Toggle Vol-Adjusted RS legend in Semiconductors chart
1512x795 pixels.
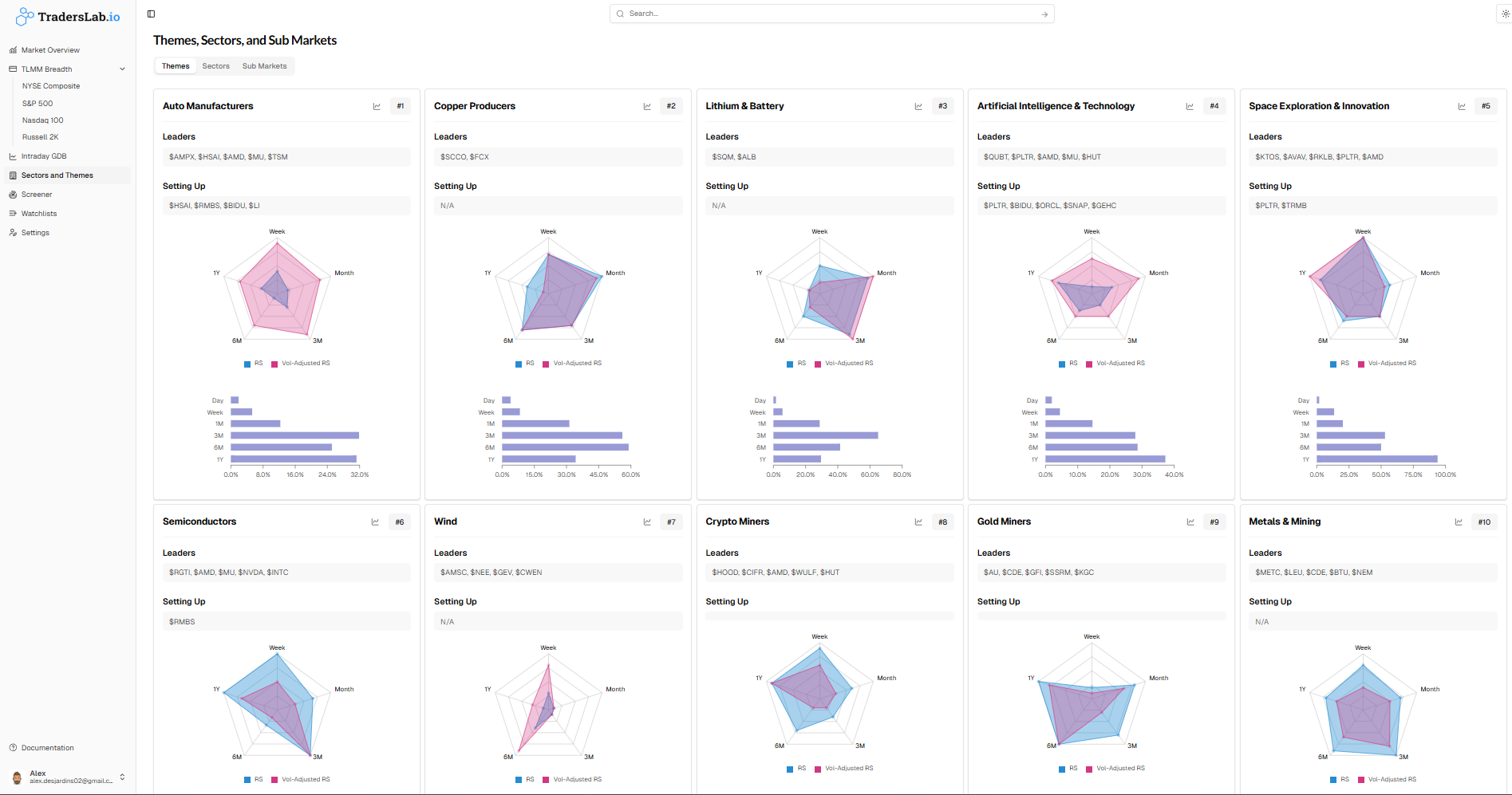(300, 780)
